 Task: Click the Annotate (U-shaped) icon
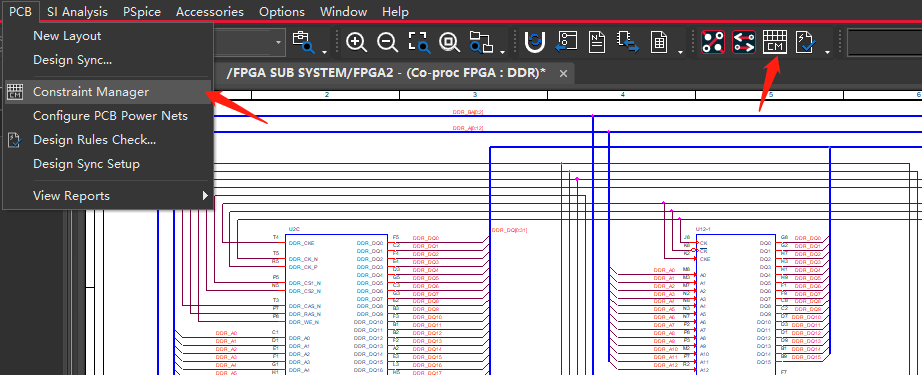(x=535, y=42)
